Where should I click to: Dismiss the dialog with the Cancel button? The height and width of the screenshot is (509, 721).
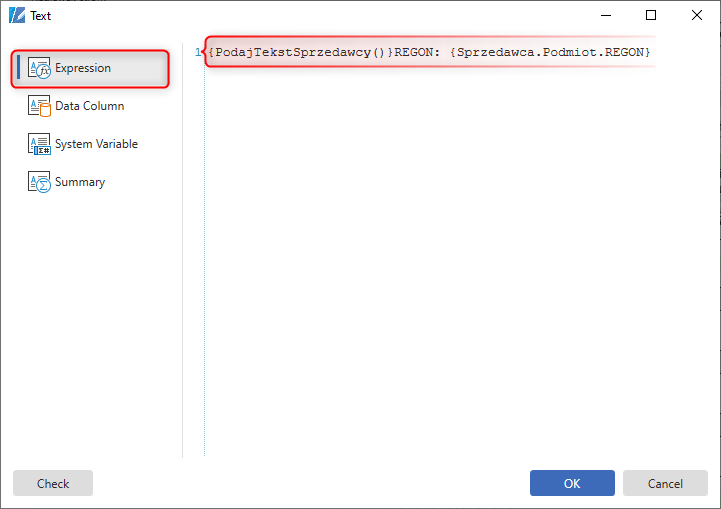pyautogui.click(x=665, y=483)
